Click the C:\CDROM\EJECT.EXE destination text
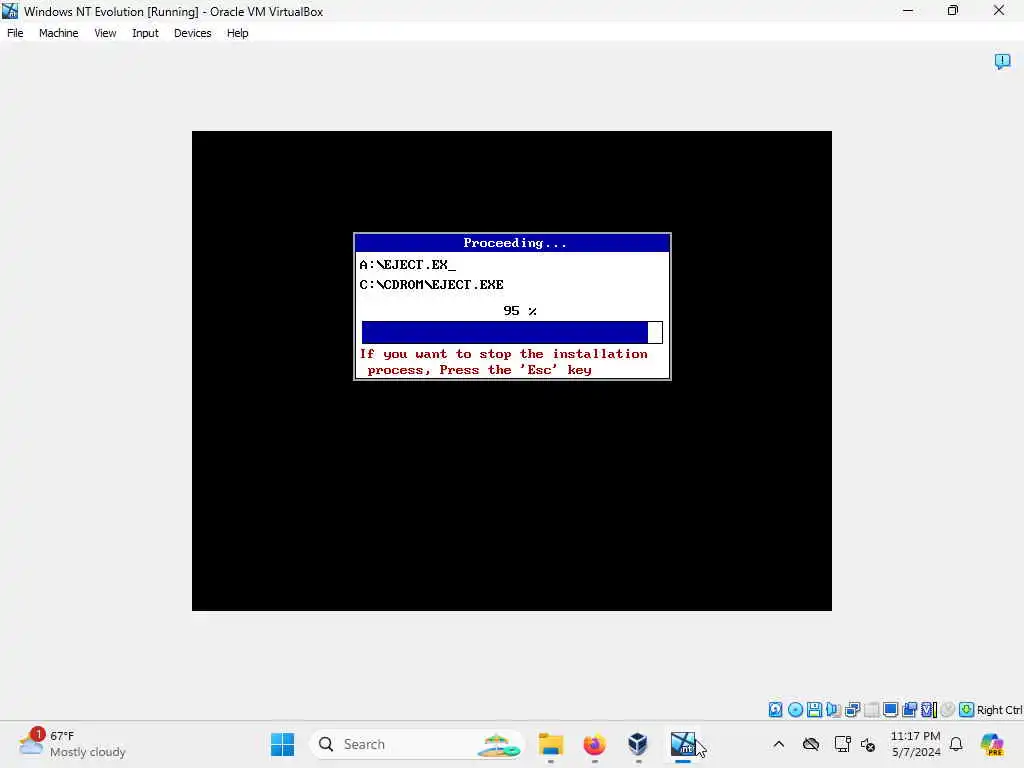 pos(431,285)
